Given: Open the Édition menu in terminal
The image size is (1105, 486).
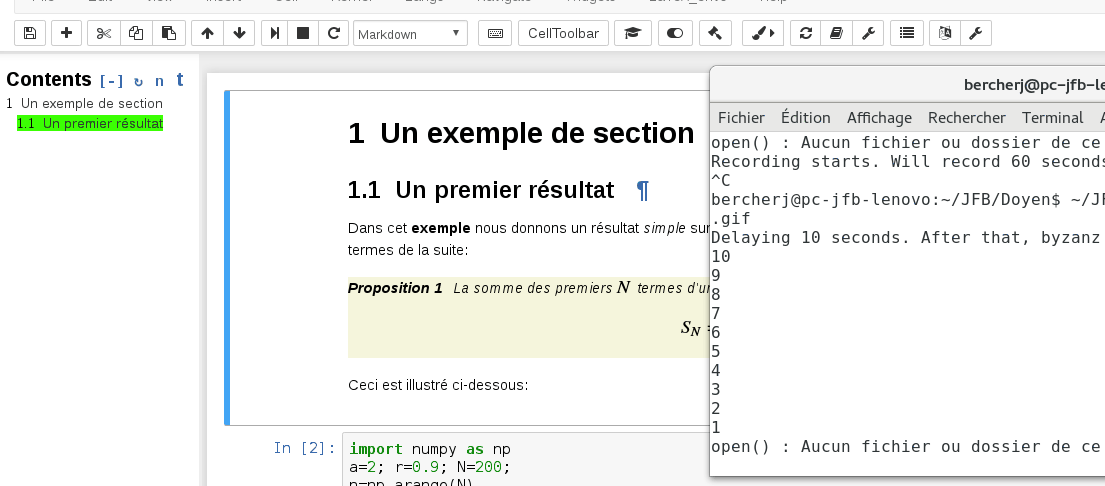Looking at the screenshot, I should pos(805,118).
